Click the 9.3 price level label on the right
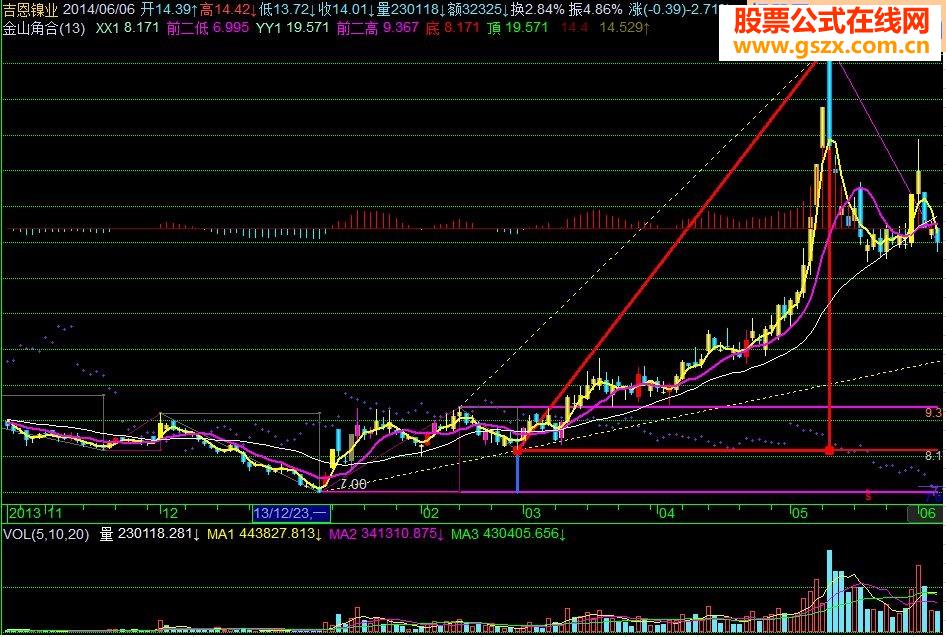Screen dimensions: 946x637 [x=933, y=412]
